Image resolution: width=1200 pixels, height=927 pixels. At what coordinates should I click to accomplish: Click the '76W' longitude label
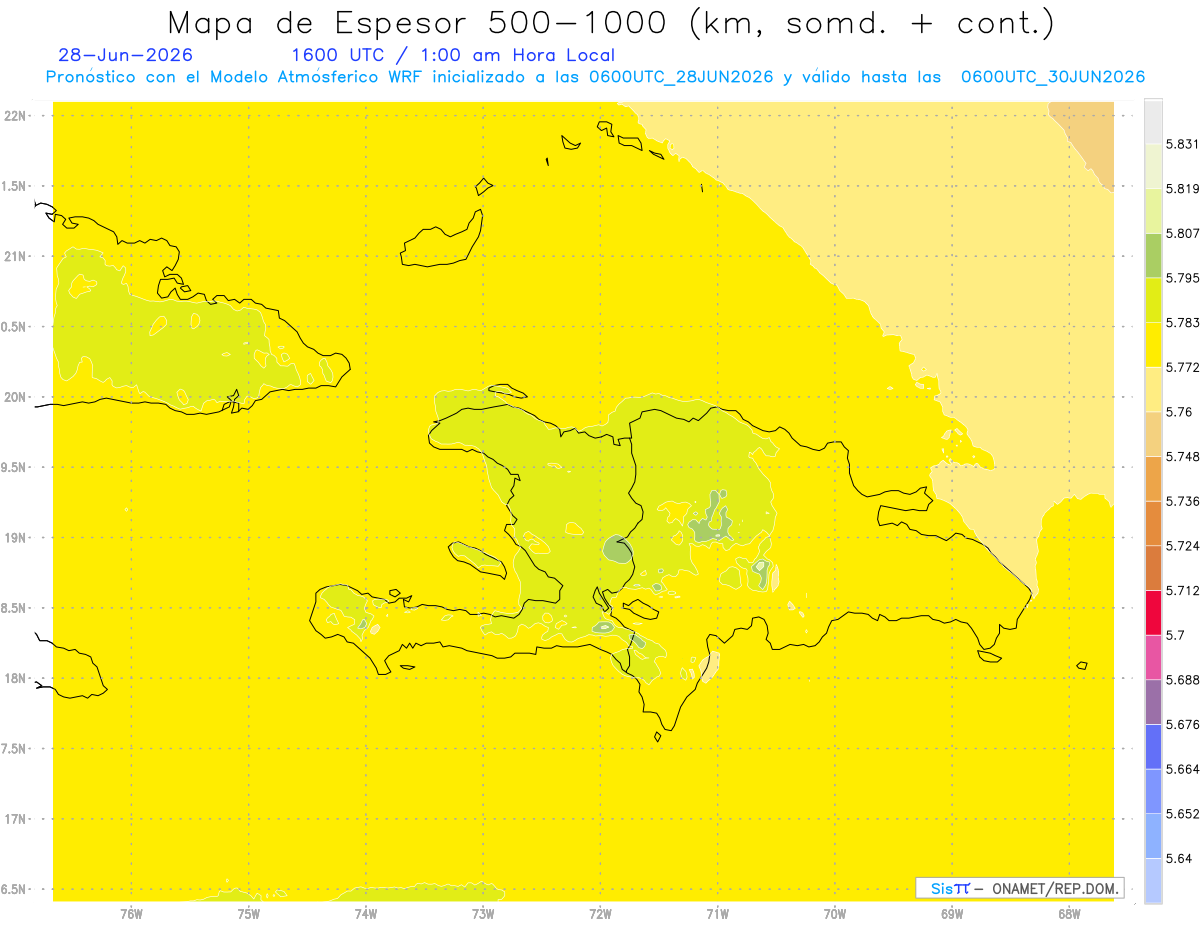click(x=131, y=914)
